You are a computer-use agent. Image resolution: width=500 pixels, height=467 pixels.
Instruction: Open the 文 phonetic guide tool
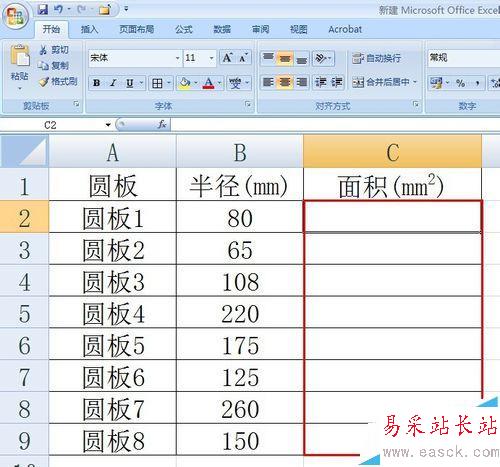[235, 83]
